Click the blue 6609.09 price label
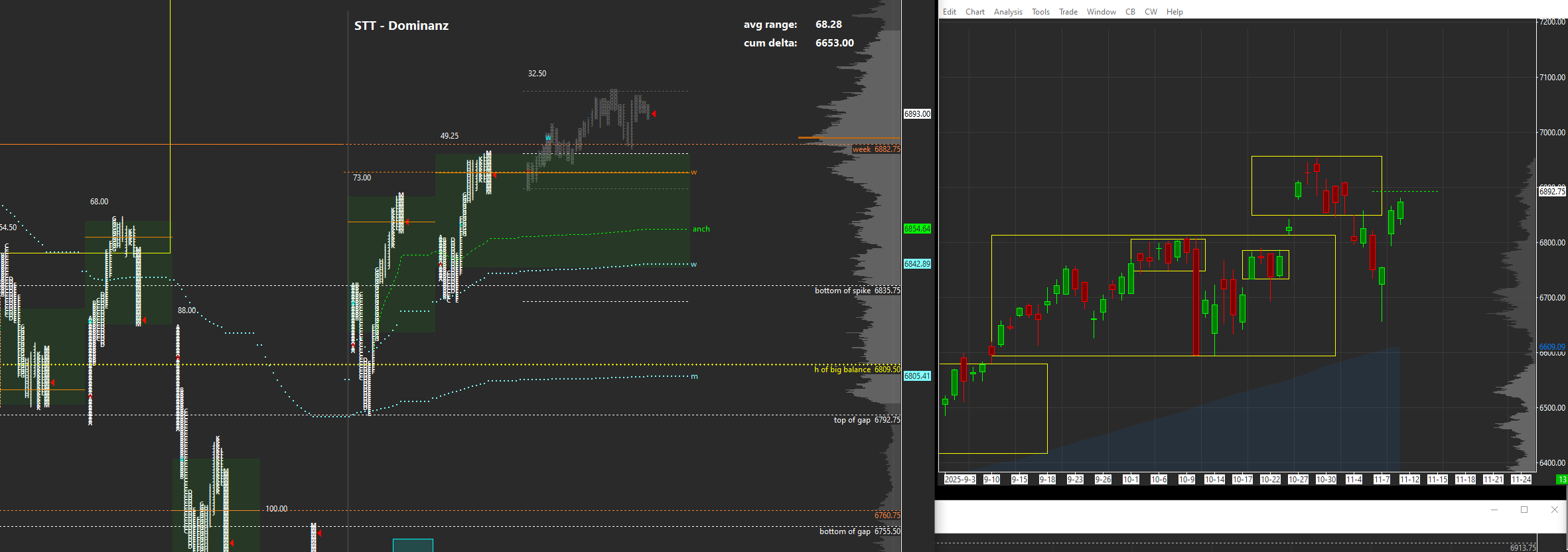The height and width of the screenshot is (552, 1568). point(1553,347)
